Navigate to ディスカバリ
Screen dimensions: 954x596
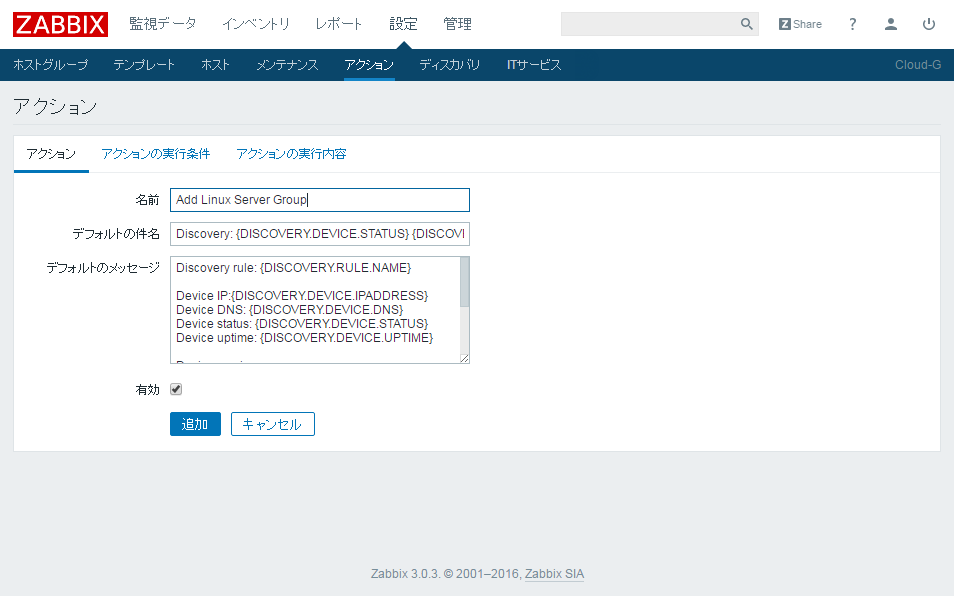[449, 63]
